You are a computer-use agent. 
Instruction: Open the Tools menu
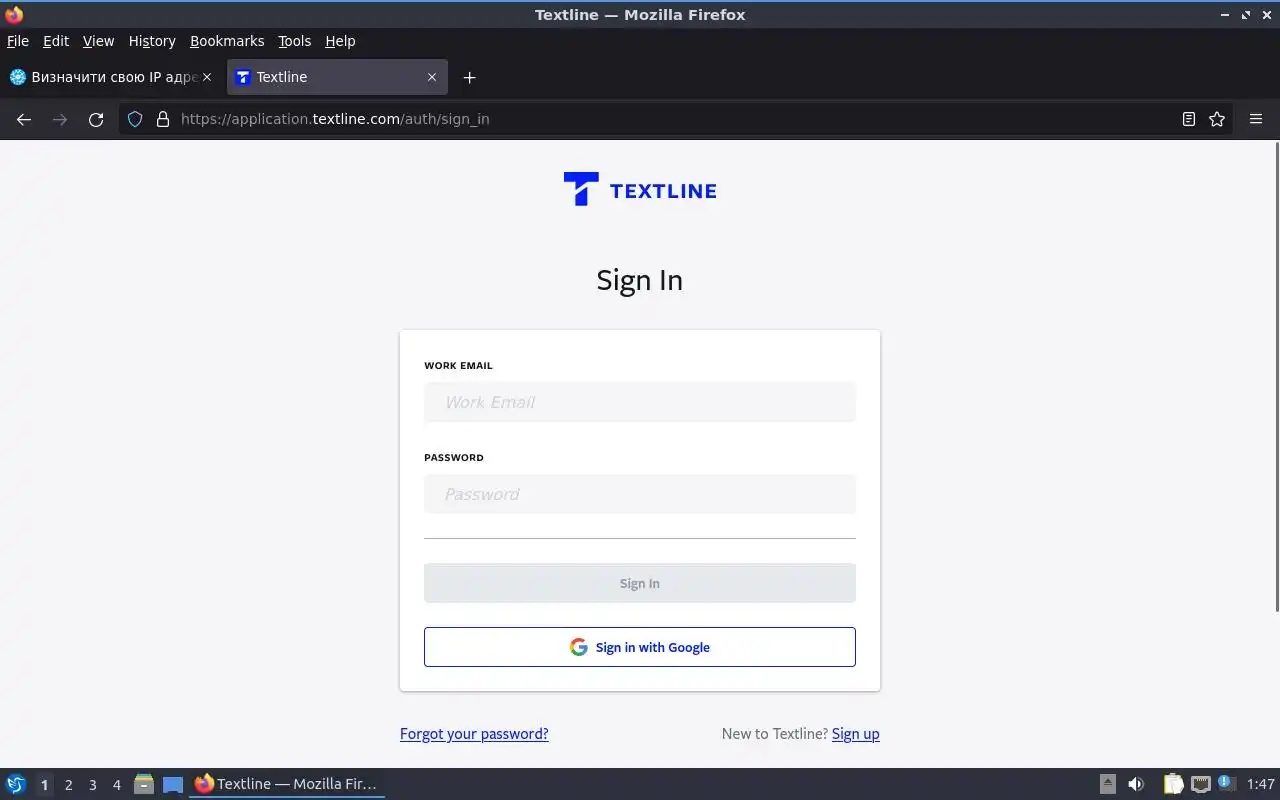(x=294, y=41)
